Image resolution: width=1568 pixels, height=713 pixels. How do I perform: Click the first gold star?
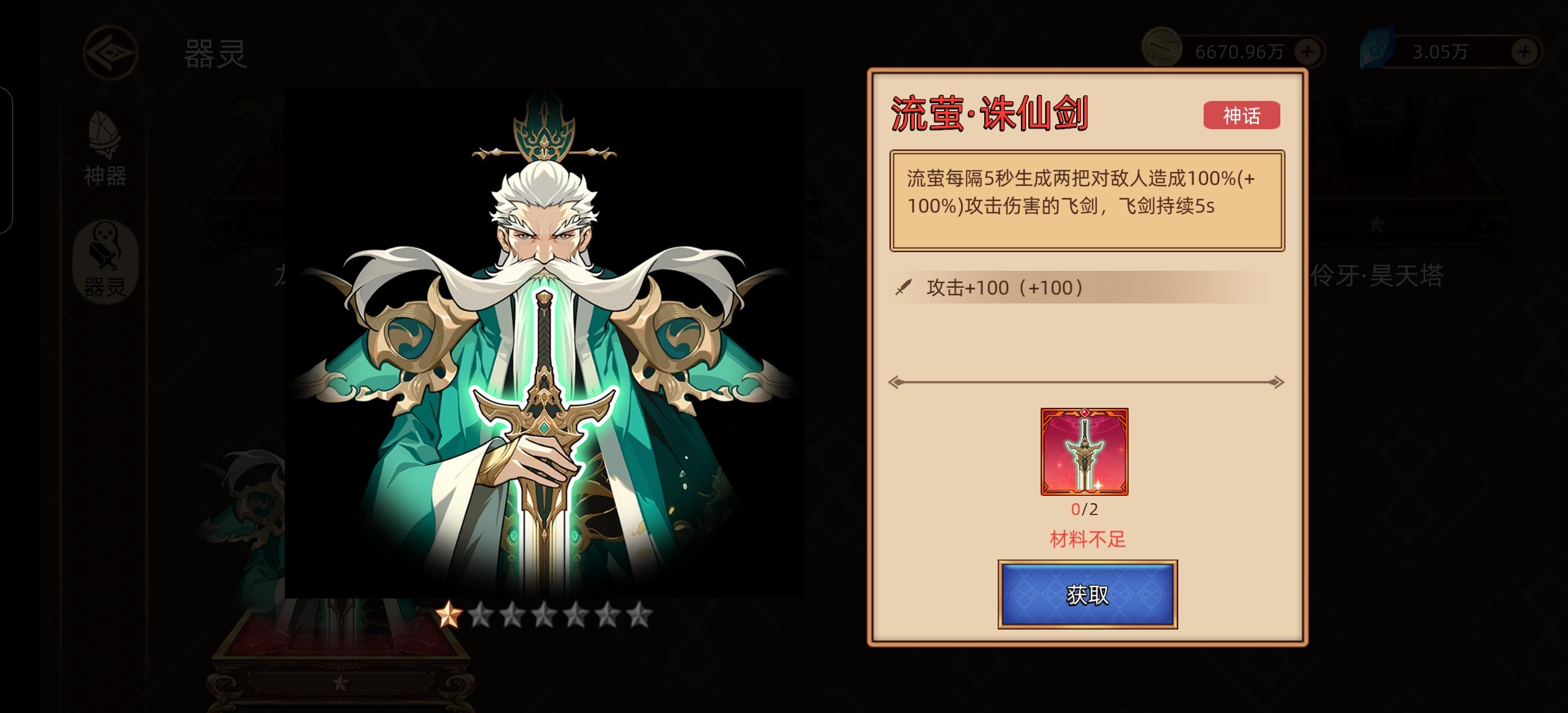pos(448,614)
